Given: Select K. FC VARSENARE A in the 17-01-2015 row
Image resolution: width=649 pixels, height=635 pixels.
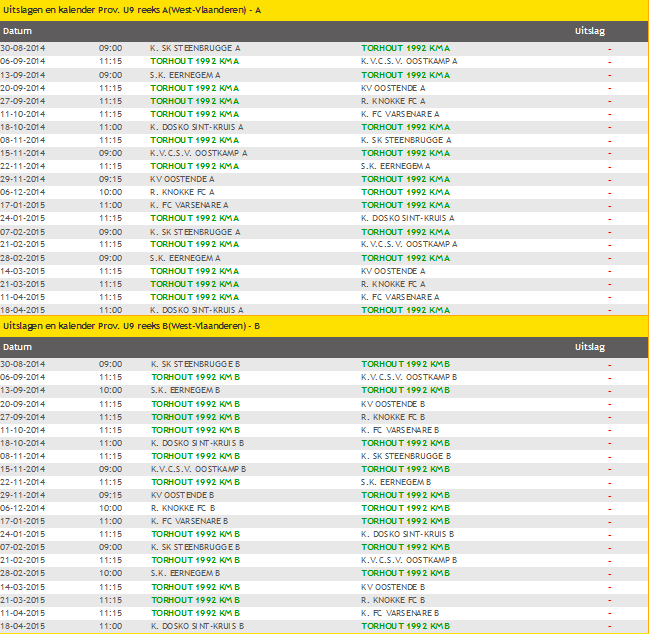Looking at the screenshot, I should tap(189, 205).
